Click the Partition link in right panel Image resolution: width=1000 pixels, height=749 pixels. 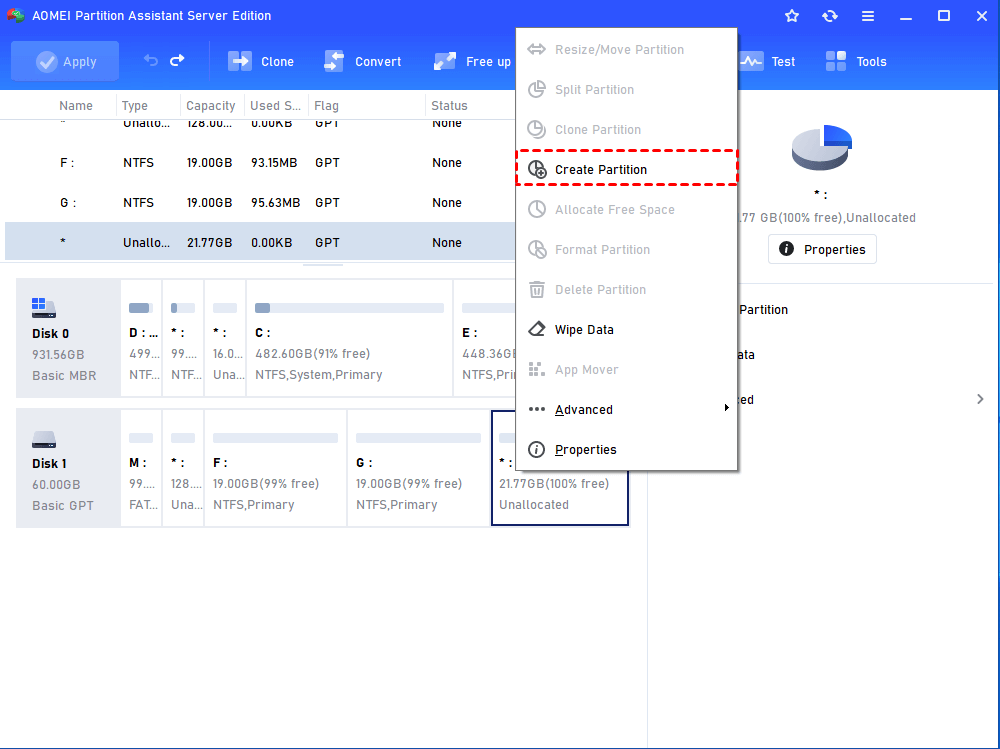point(763,309)
